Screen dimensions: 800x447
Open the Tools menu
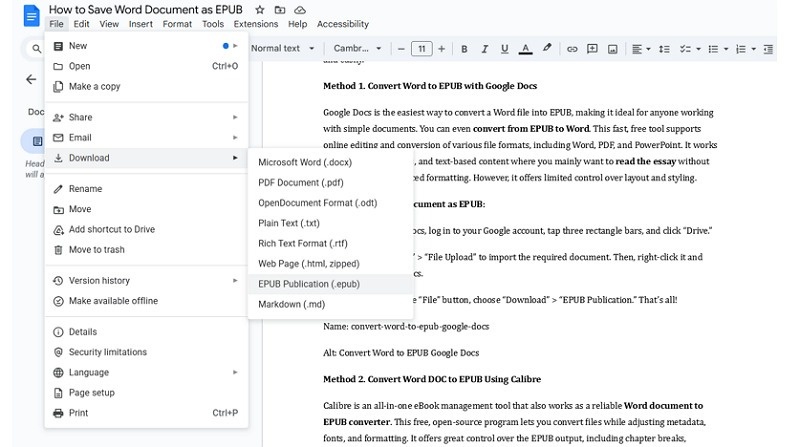click(x=213, y=24)
